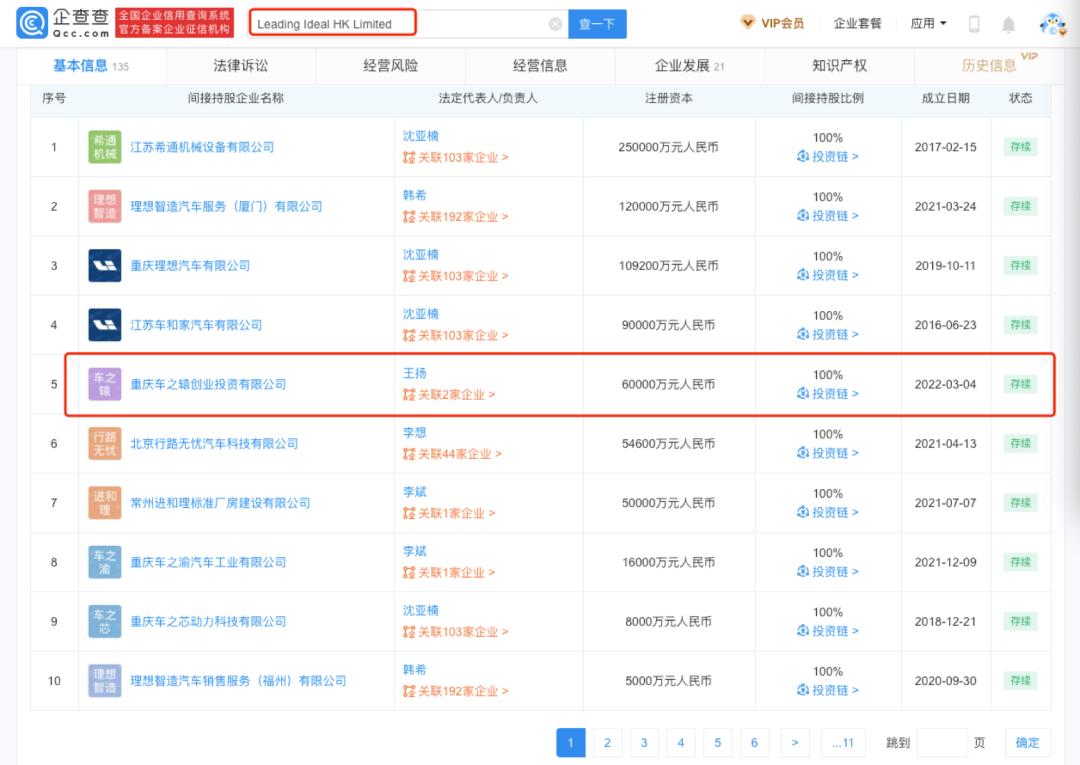Clear the search box with the X icon

(x=555, y=24)
